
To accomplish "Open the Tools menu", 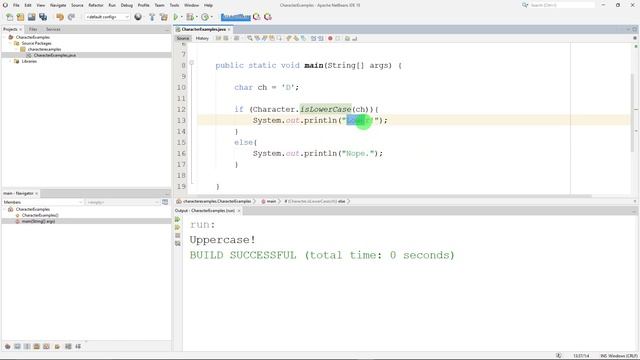I will pos(174,5).
